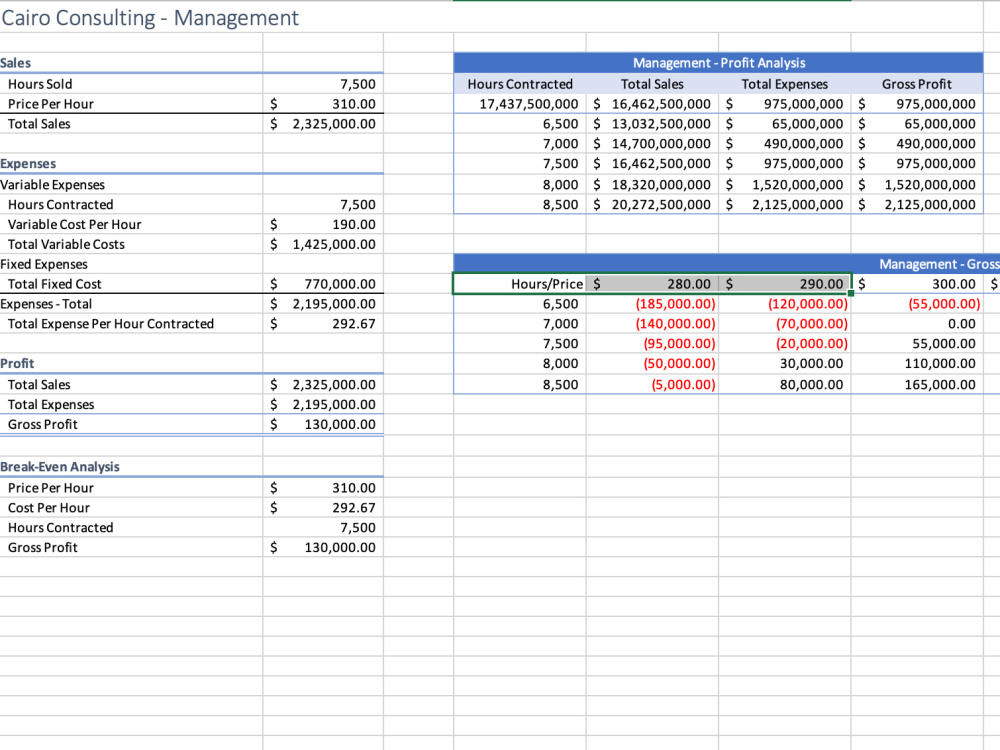The width and height of the screenshot is (1000, 750).
Task: Select the 290.00 price header cell
Action: (x=784, y=284)
